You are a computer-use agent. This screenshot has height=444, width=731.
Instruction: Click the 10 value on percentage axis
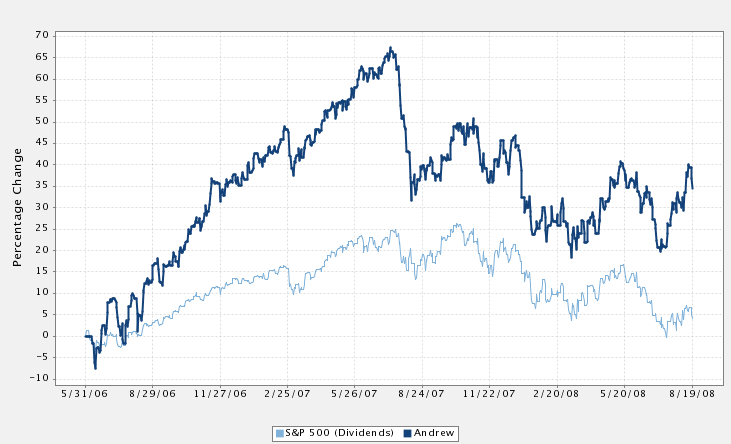[x=42, y=292]
